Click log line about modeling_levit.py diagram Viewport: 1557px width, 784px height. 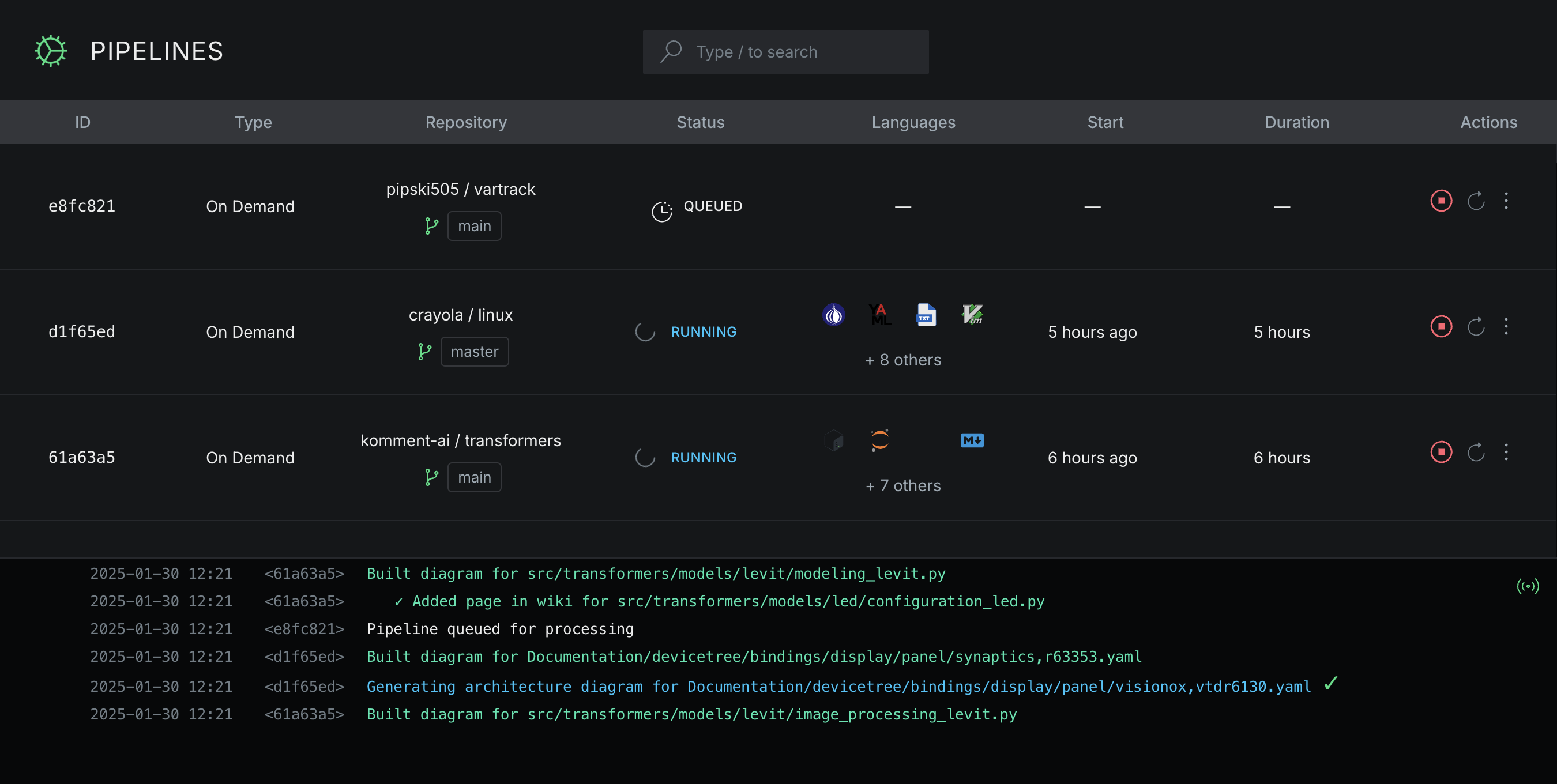(656, 573)
